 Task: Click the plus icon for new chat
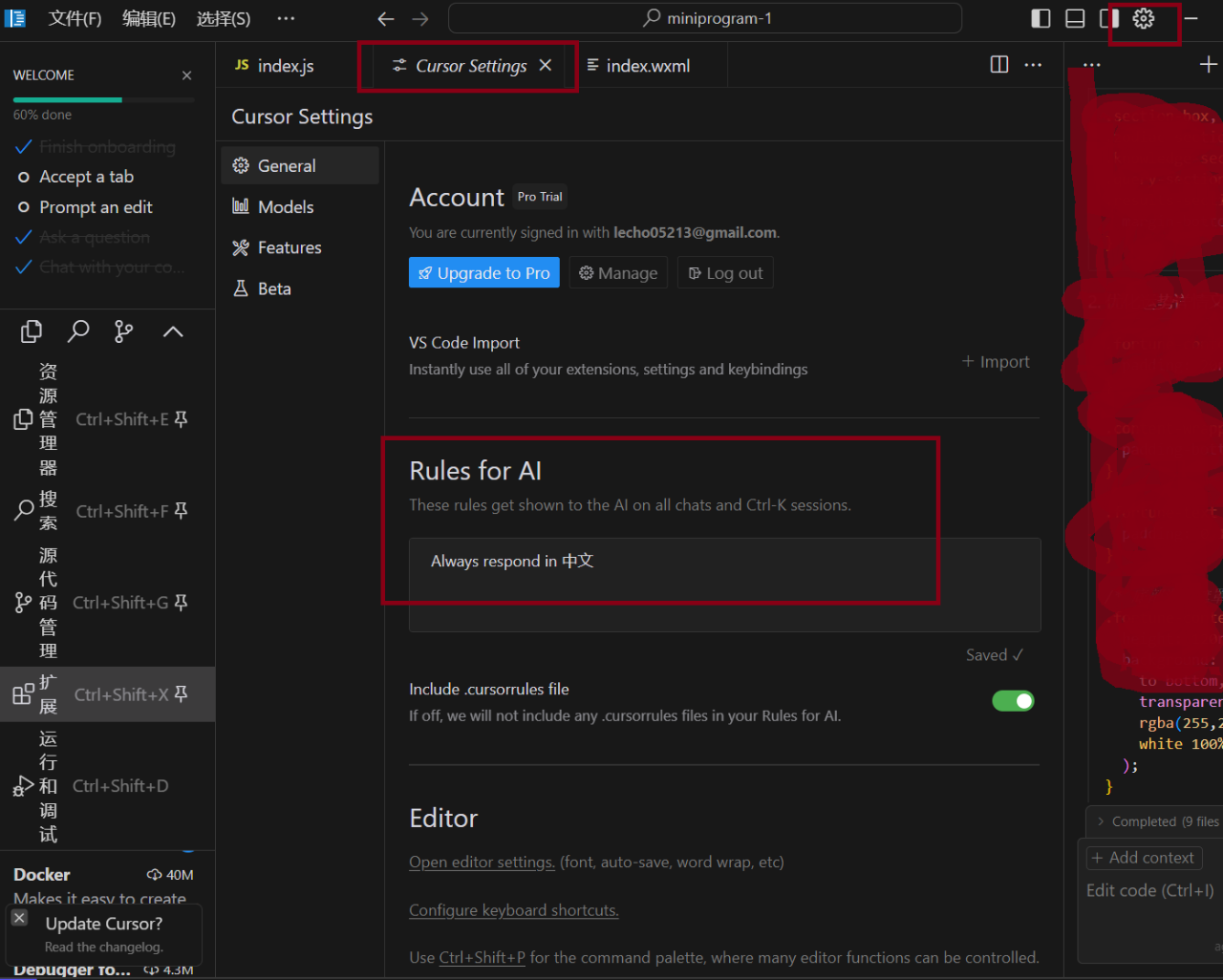click(1208, 65)
